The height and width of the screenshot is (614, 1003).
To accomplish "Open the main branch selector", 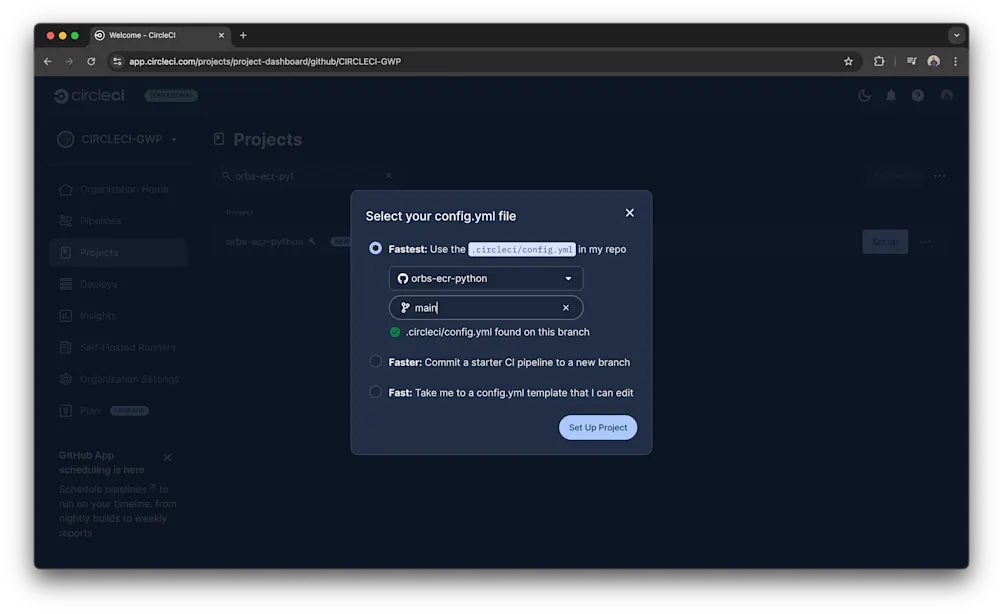I will (x=486, y=307).
